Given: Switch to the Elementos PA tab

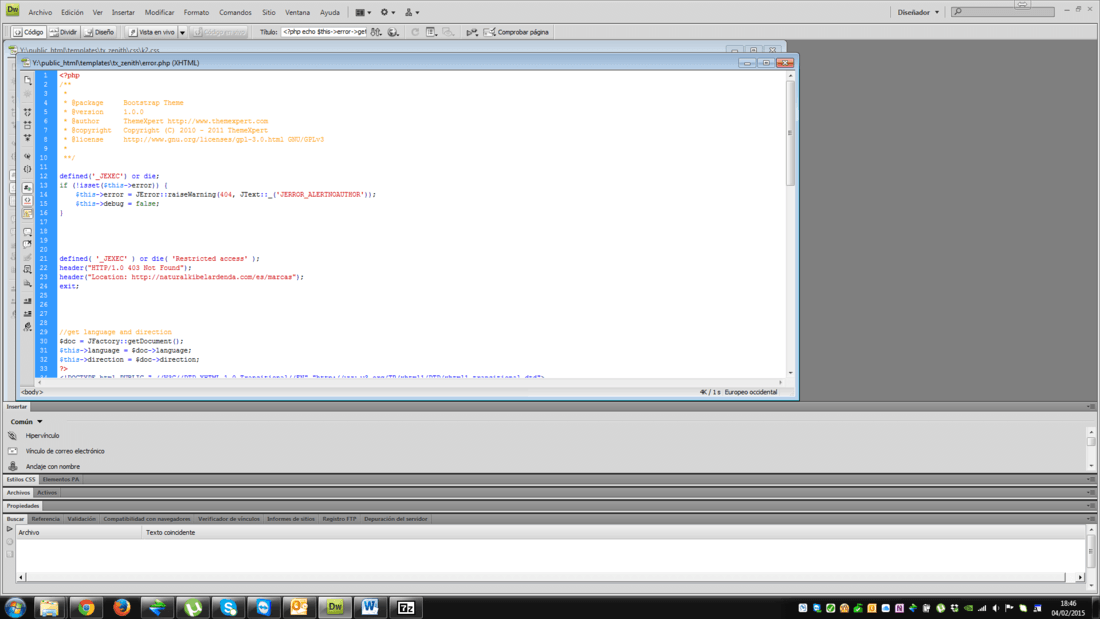Looking at the screenshot, I should tap(61, 479).
